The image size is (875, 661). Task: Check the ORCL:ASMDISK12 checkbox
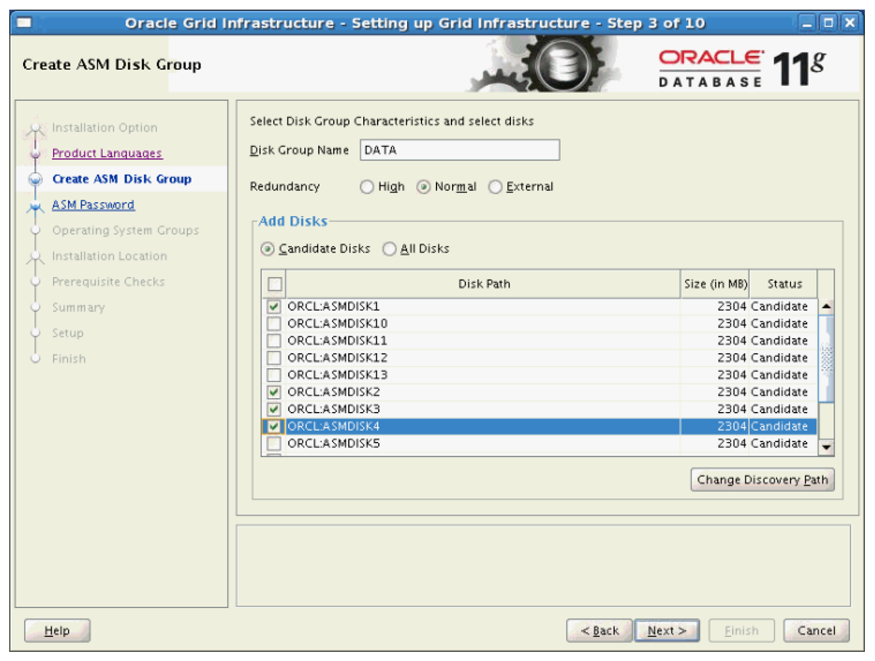click(274, 358)
